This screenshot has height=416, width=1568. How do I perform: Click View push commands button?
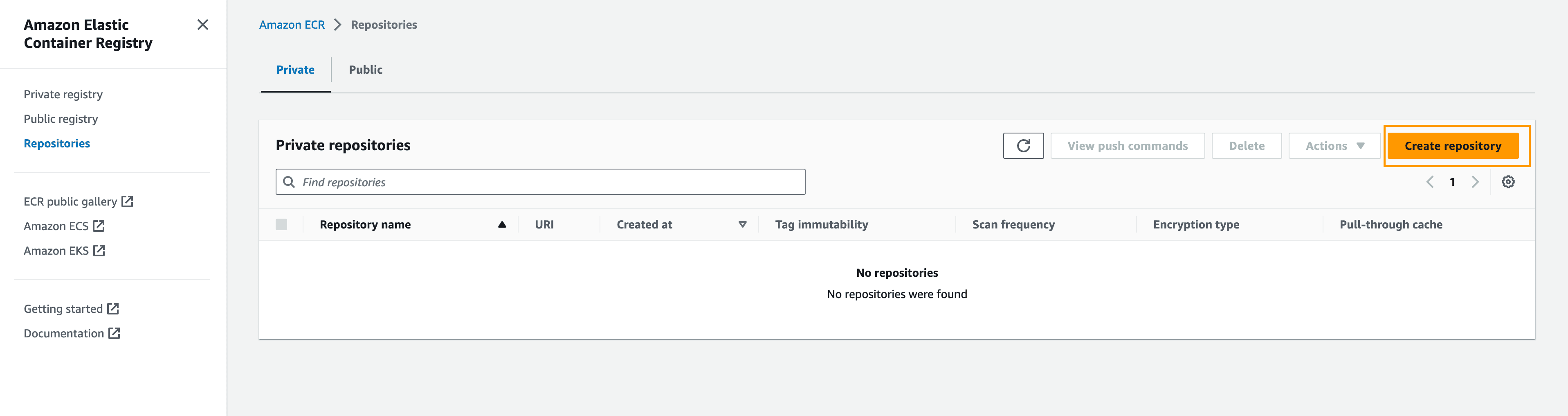pyautogui.click(x=1127, y=146)
